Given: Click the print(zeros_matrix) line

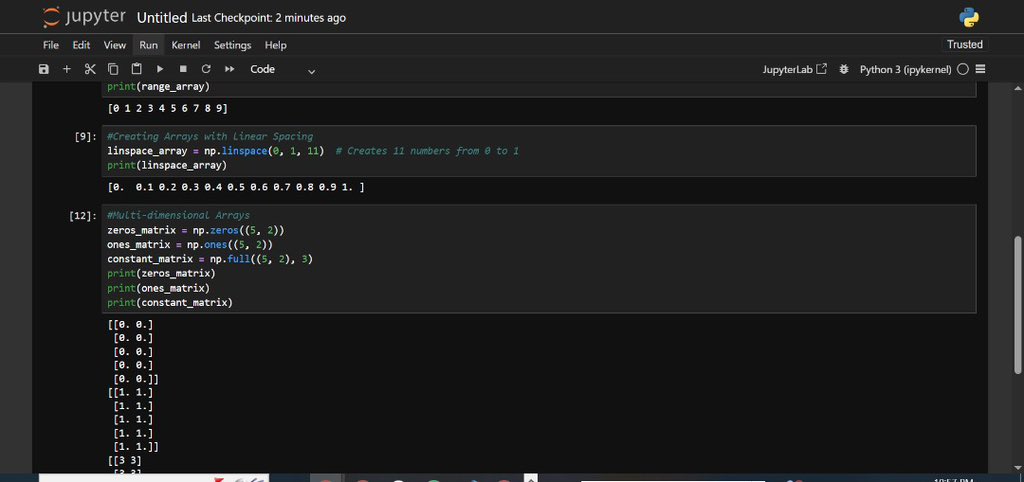Looking at the screenshot, I should coord(161,274).
